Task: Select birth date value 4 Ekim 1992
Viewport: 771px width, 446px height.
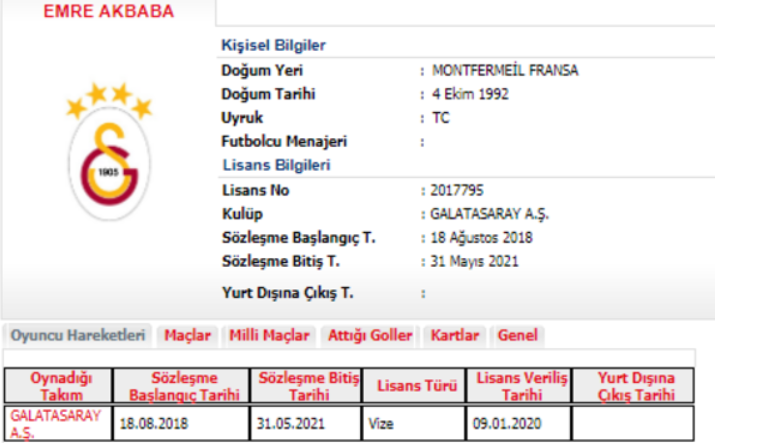Action: click(x=470, y=94)
